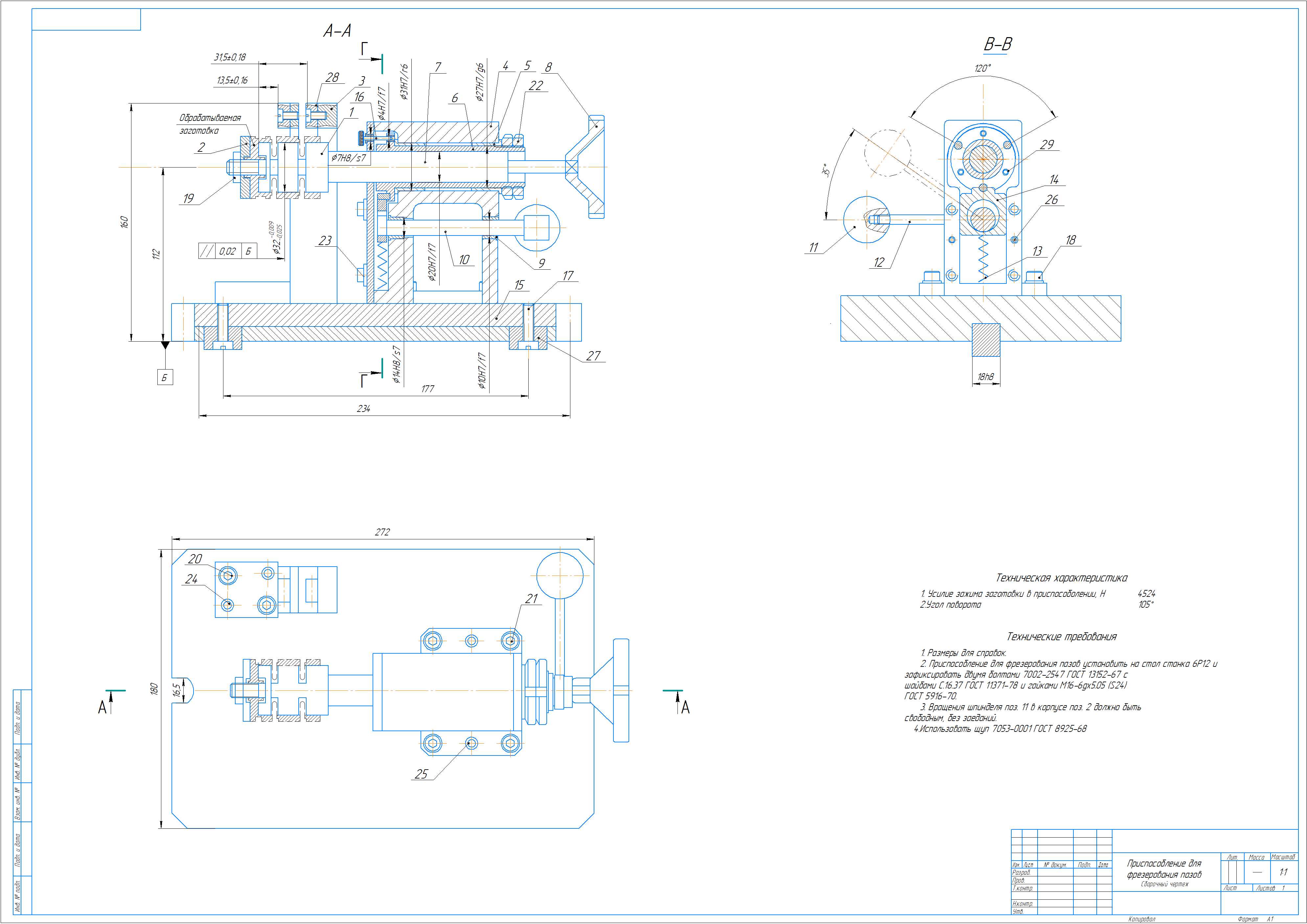This screenshot has width=1307, height=924.
Task: Click position number '25' callout
Action: pyautogui.click(x=421, y=774)
